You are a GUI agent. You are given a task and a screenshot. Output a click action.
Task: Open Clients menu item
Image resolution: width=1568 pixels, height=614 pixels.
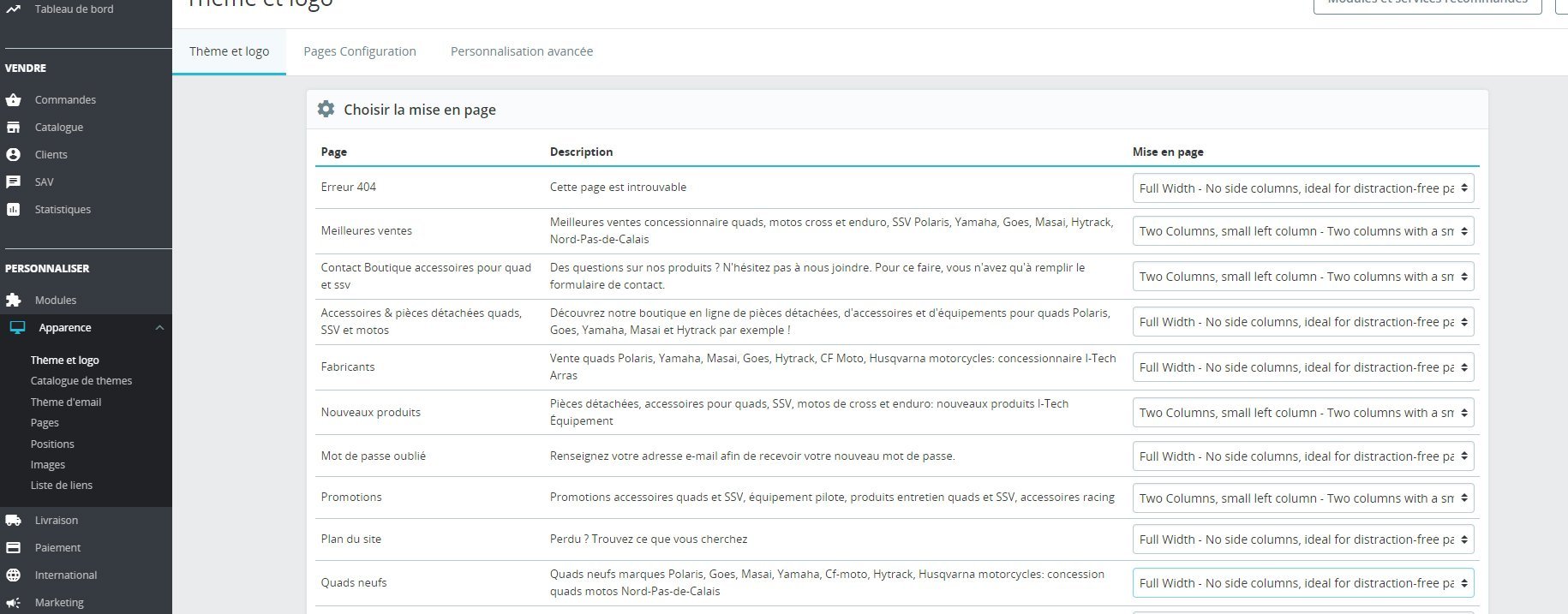(x=51, y=155)
